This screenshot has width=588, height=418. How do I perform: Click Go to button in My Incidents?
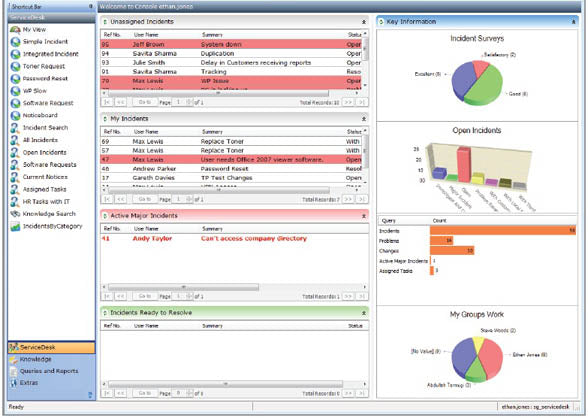pyautogui.click(x=145, y=199)
